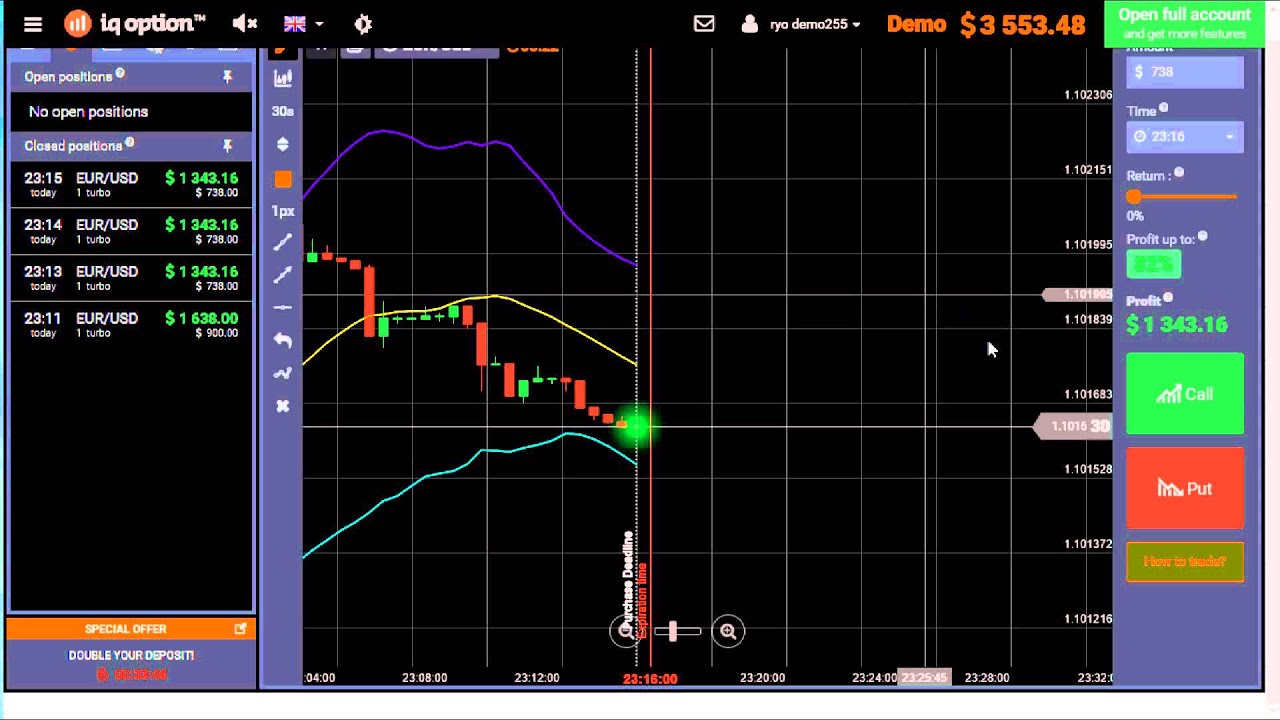Open the 23:11 EUR/USD closed position
1280x720 pixels.
(x=131, y=324)
